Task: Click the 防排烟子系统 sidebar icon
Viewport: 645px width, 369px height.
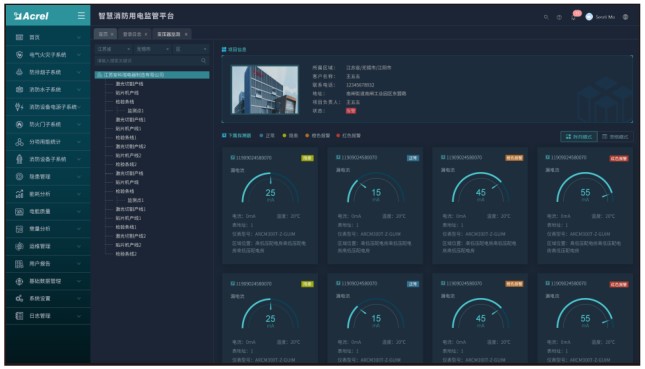Action: tap(19, 72)
